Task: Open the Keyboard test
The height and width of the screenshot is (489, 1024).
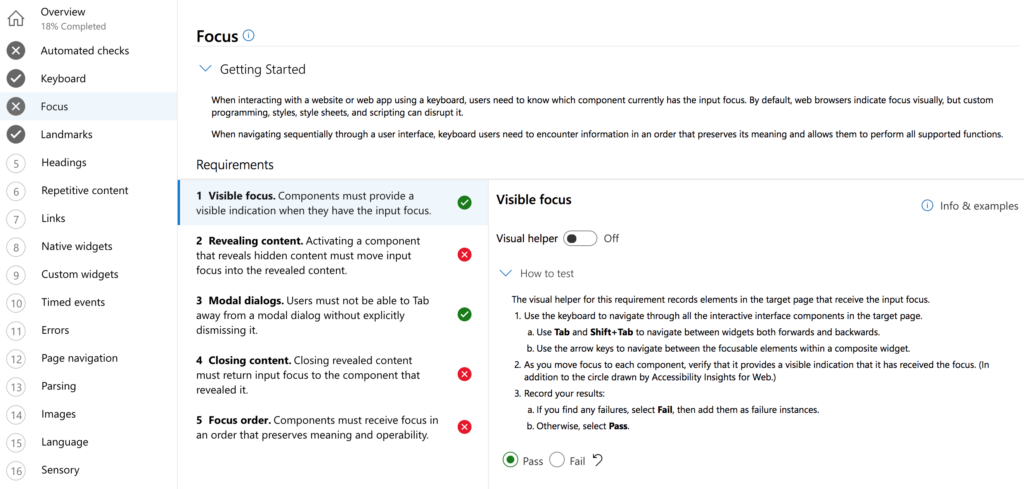Action: (x=63, y=79)
